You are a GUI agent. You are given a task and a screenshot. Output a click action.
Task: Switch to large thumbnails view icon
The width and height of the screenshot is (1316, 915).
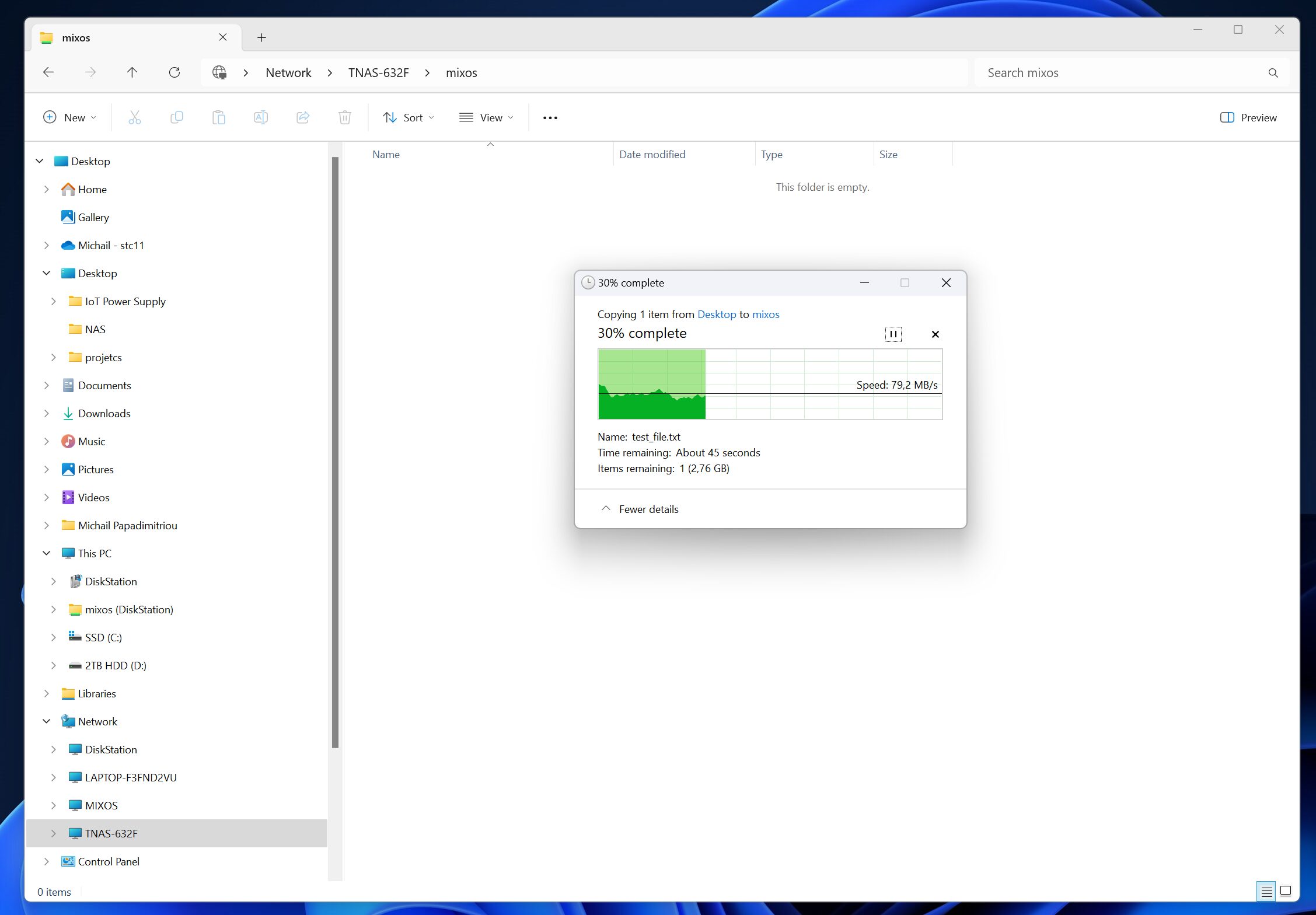click(x=1286, y=892)
